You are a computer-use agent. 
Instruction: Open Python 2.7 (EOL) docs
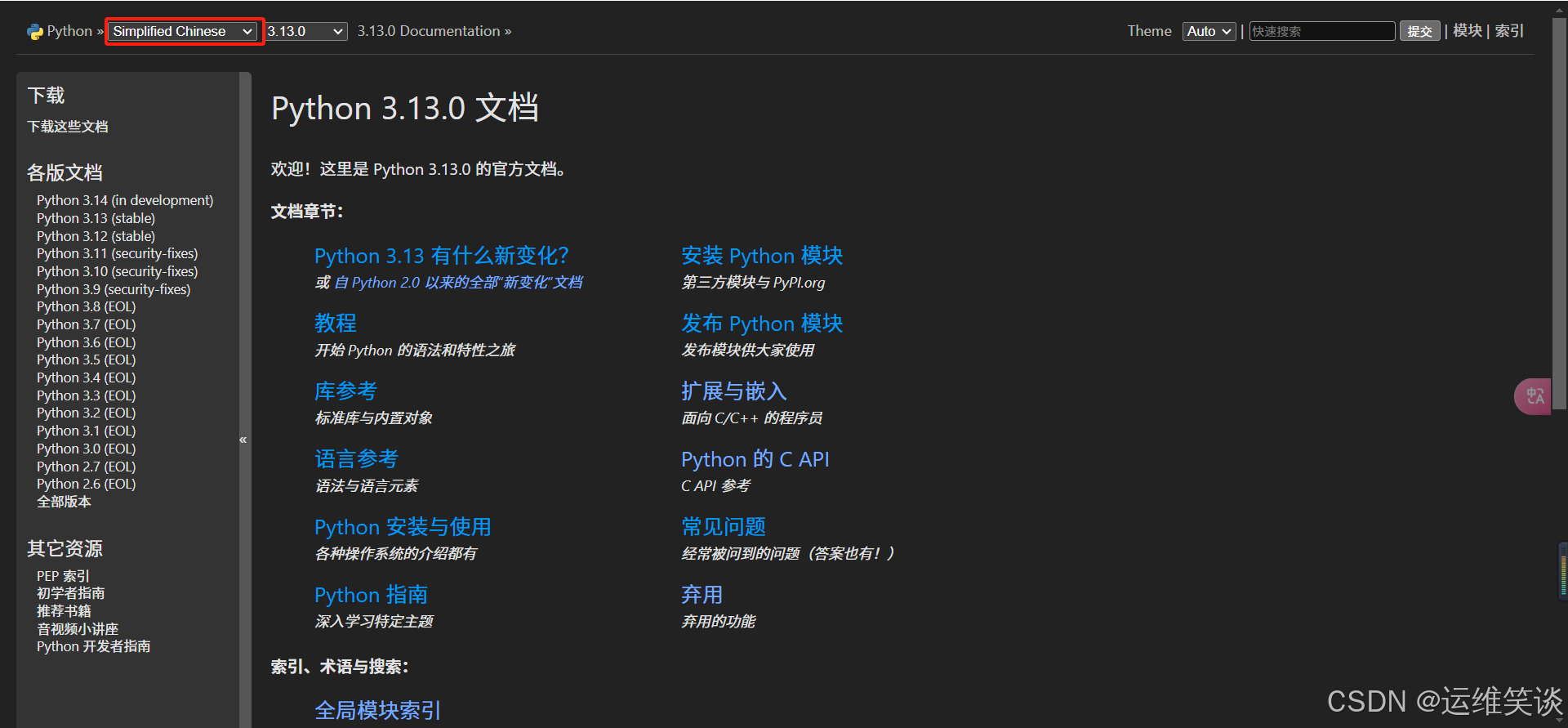[x=87, y=467]
